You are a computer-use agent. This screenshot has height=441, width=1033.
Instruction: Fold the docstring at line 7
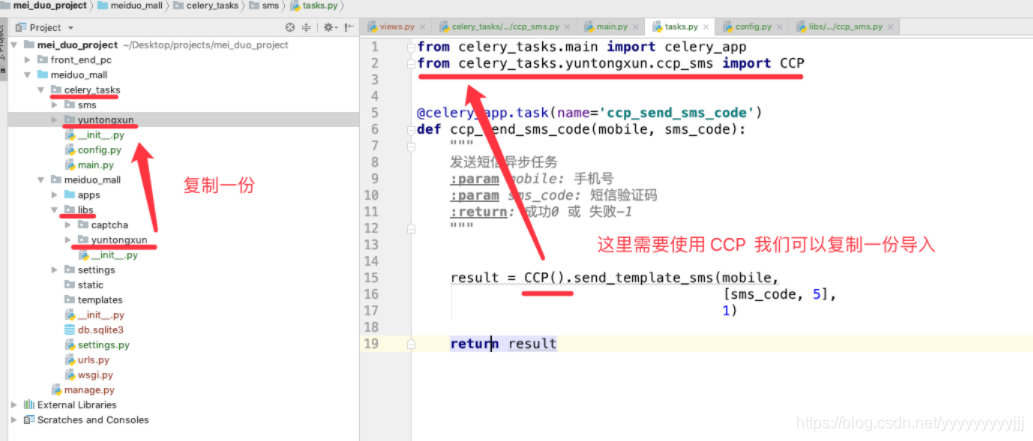411,146
